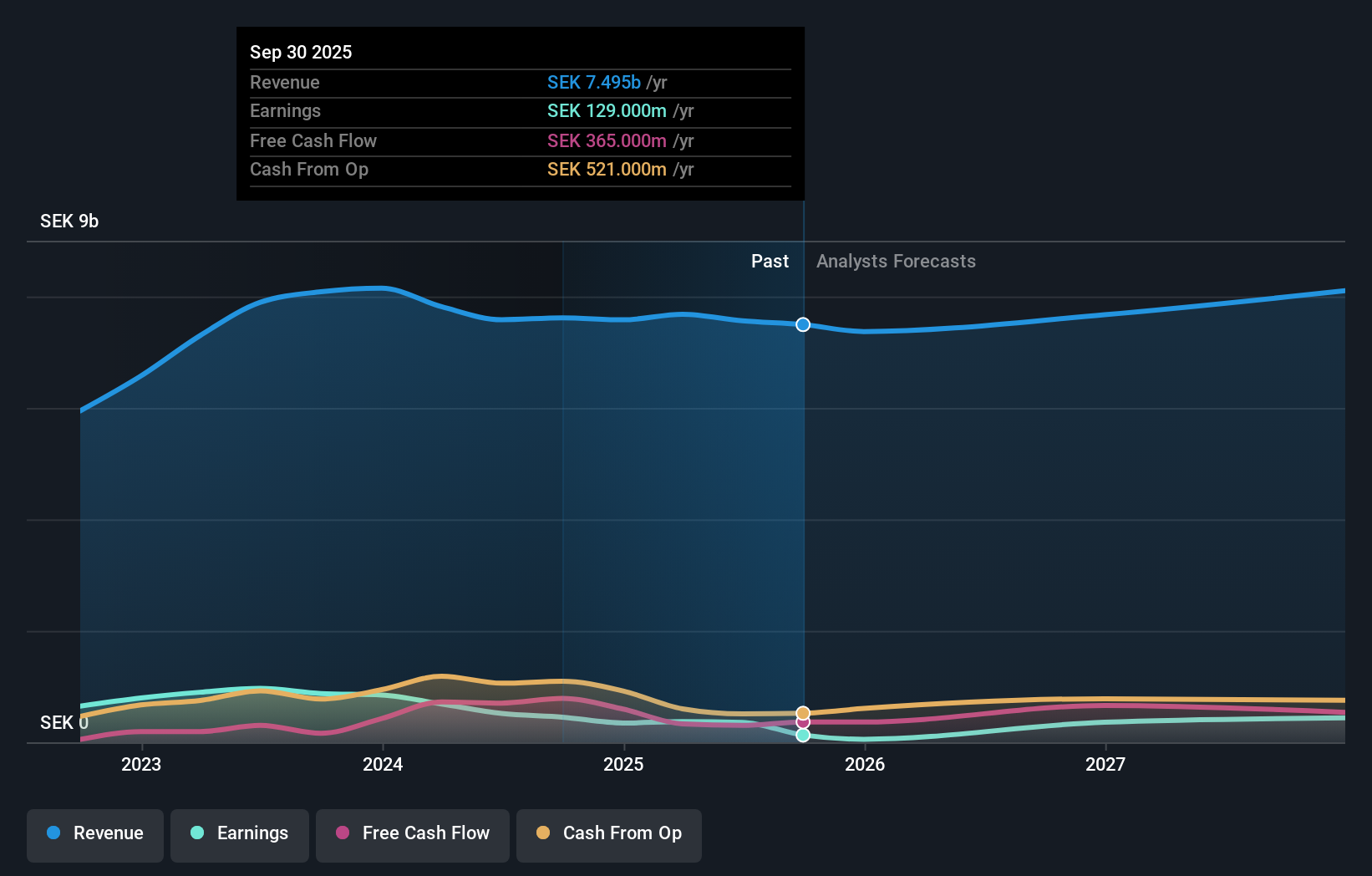Click the 2026 label on the time axis

(x=866, y=764)
